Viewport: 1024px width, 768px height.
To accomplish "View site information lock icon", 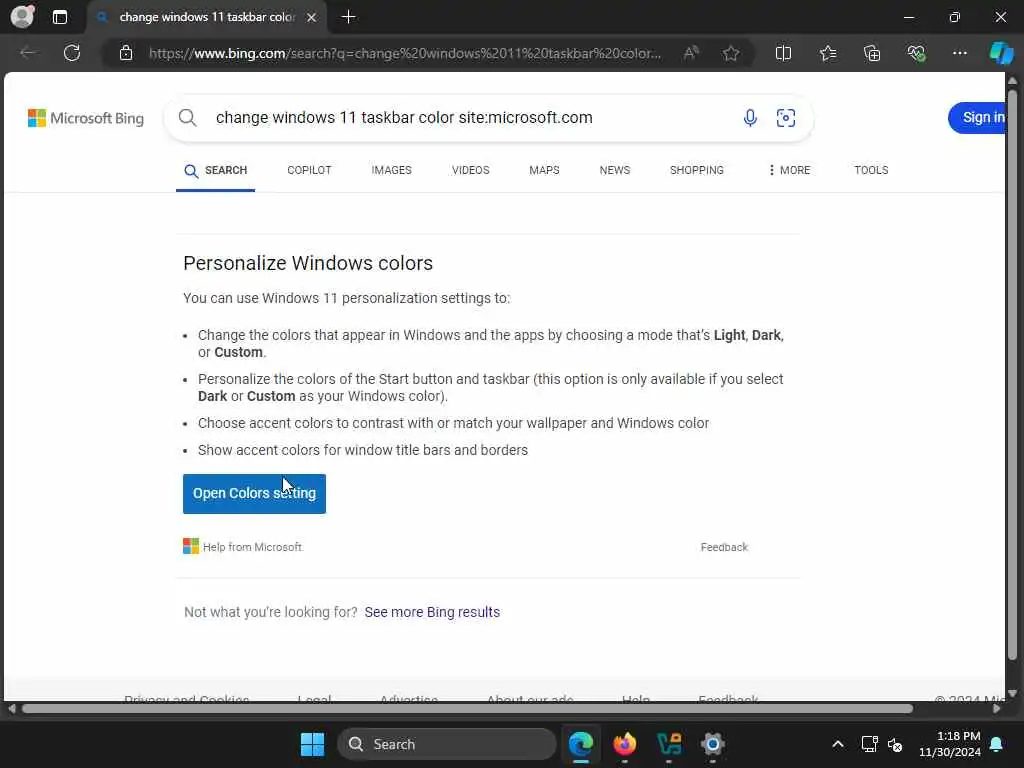I will (126, 53).
